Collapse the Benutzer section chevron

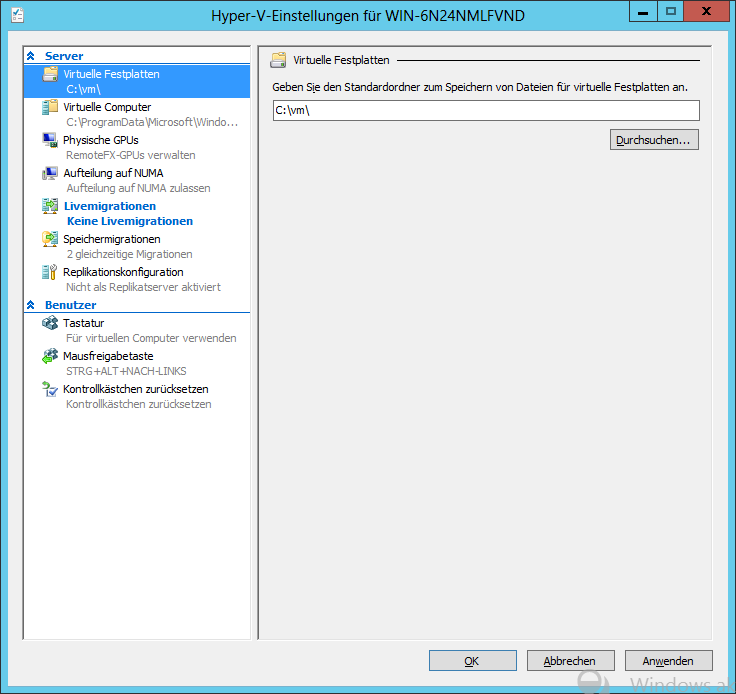click(31, 305)
